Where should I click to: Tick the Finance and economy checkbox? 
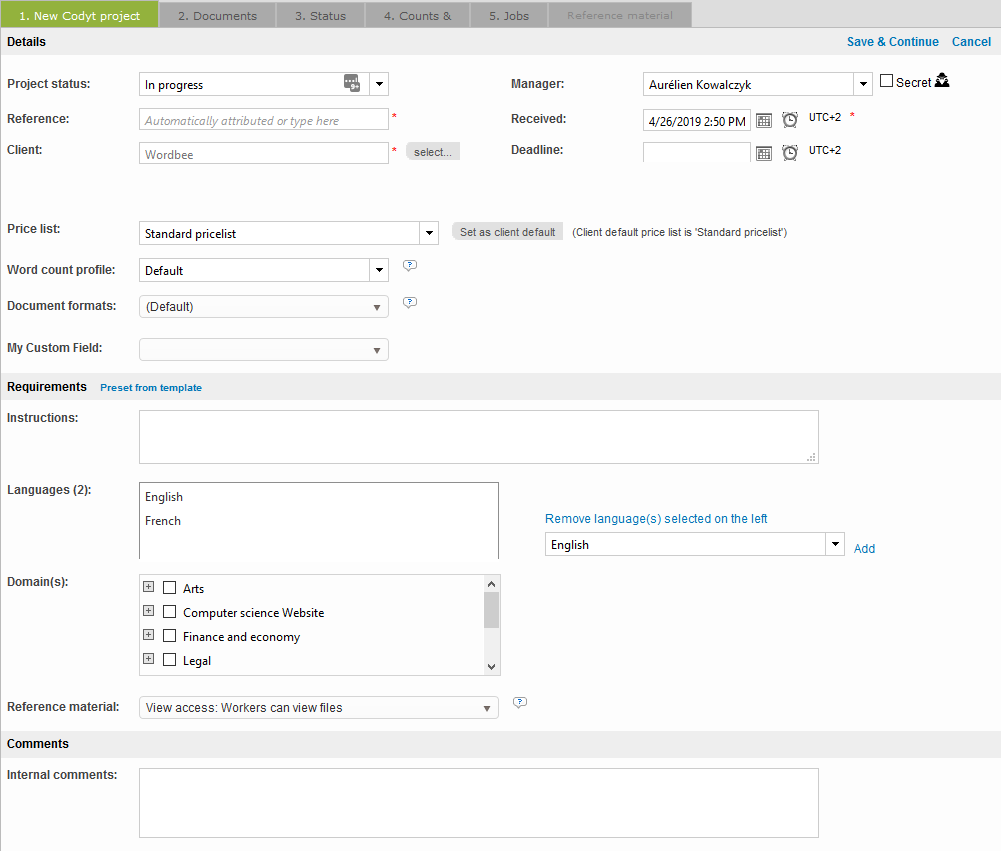pos(169,637)
